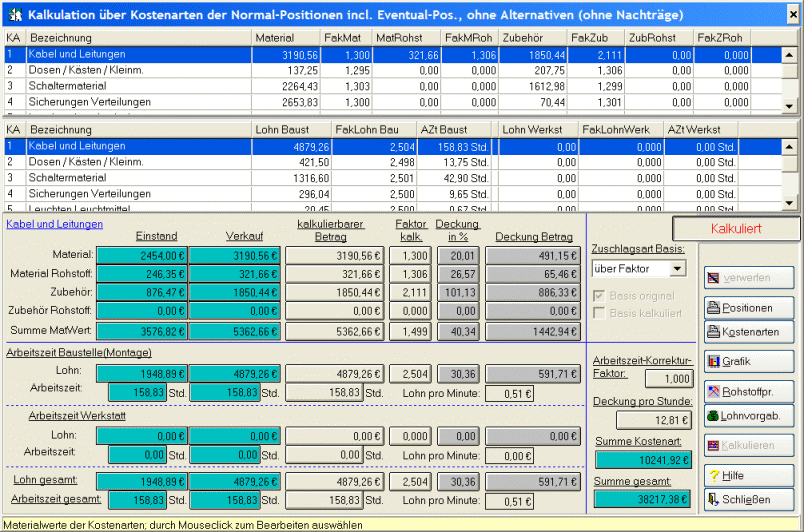
Task: Open Hilfe question mark icon
Action: (x=713, y=476)
